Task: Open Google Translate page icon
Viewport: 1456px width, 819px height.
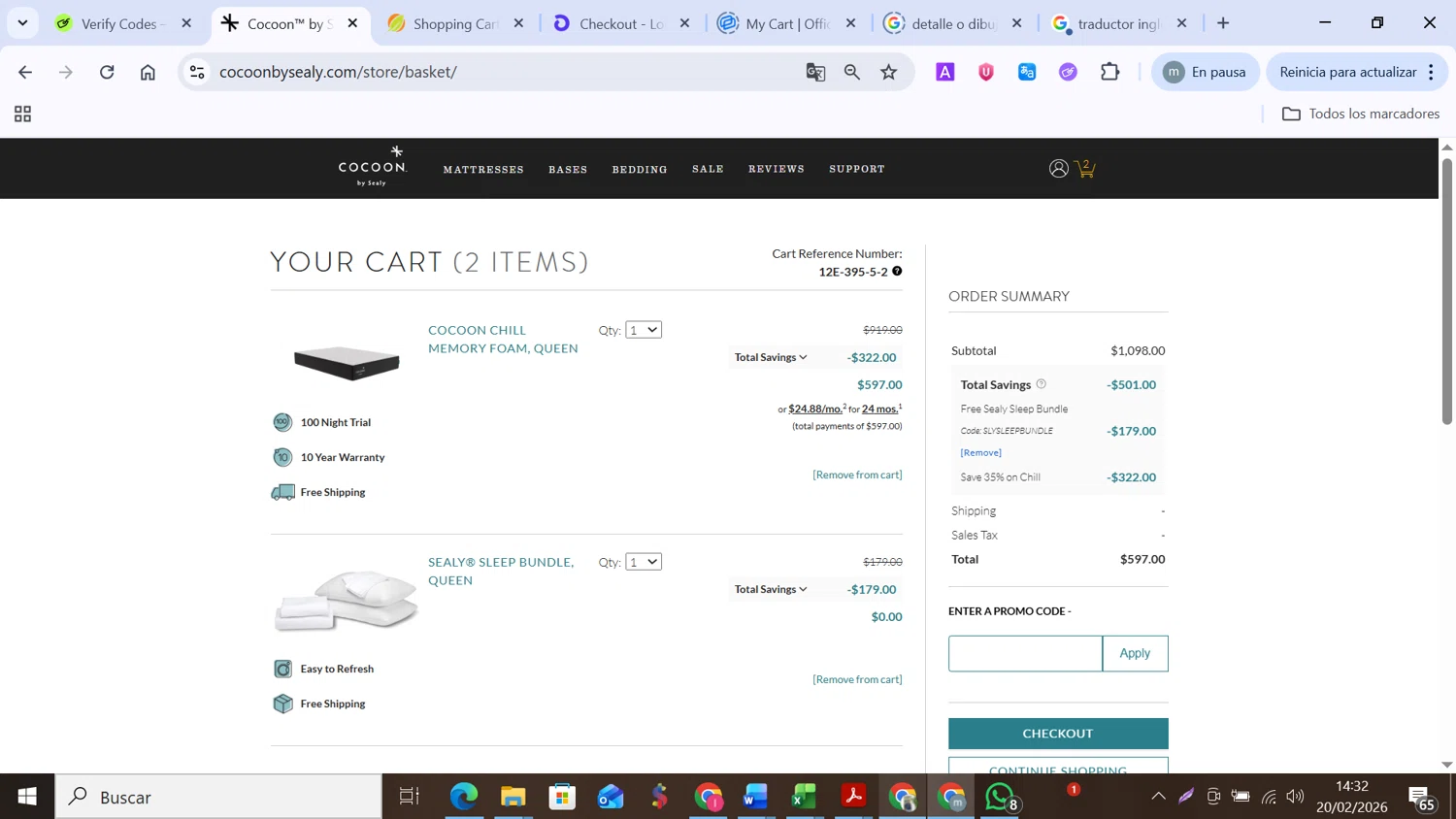Action: tap(815, 72)
